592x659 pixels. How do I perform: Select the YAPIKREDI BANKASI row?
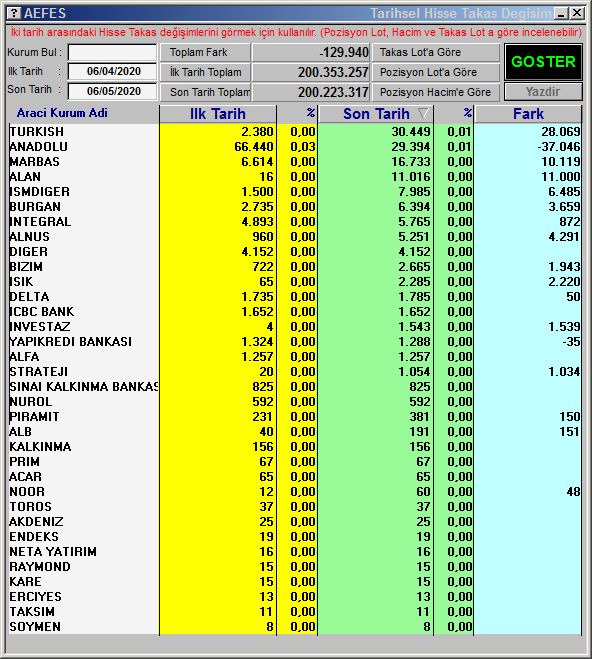tap(295, 342)
